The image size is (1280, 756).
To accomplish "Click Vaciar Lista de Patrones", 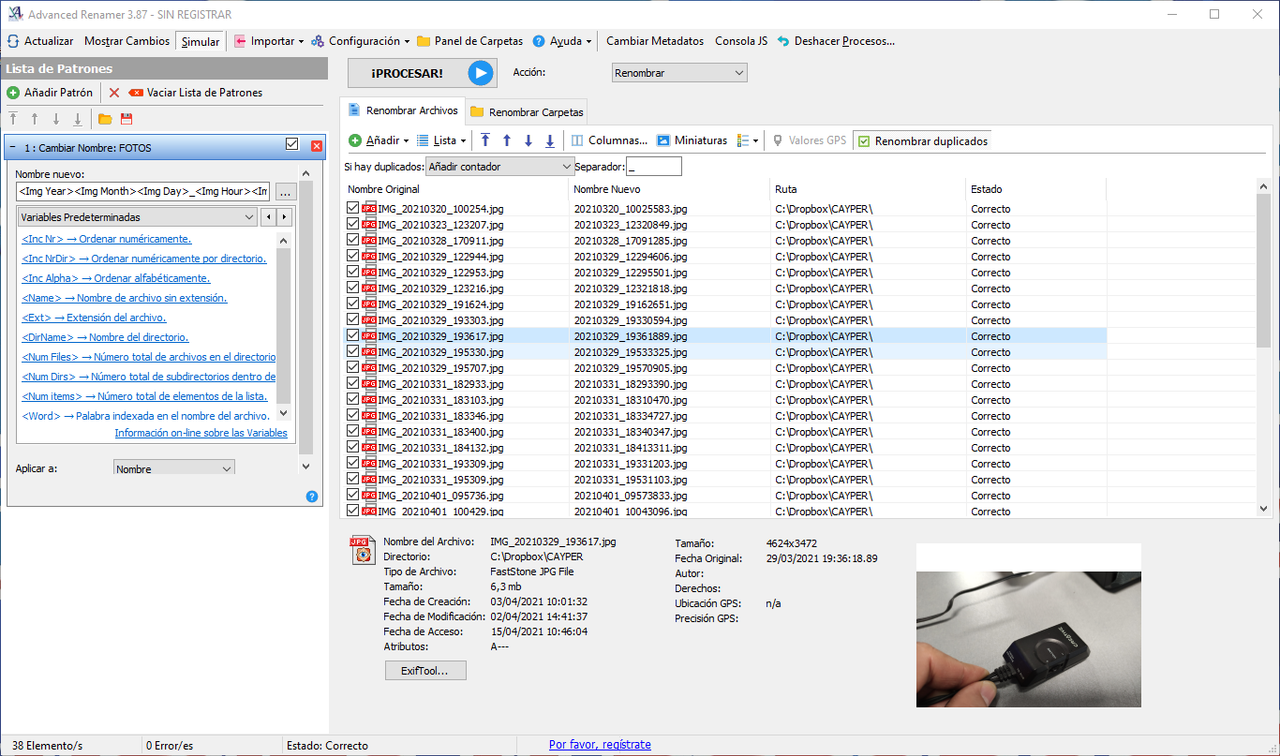I will tap(196, 92).
